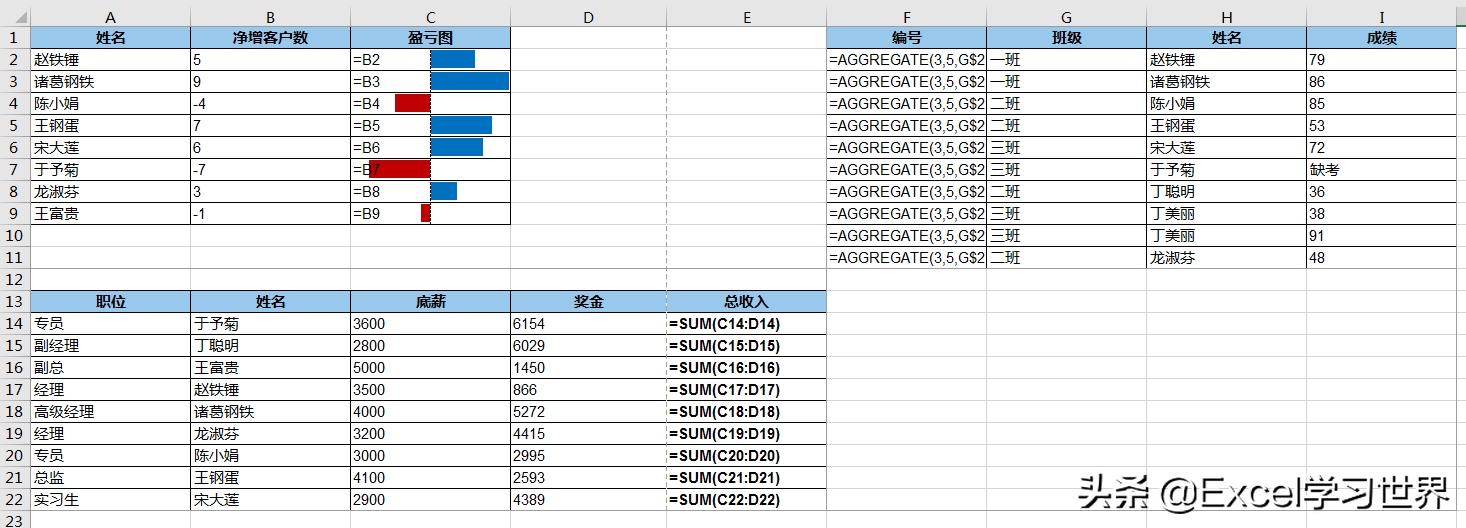The image size is (1466, 528).
Task: Select cell A3 with 诸葛钢铁
Action: pos(110,82)
